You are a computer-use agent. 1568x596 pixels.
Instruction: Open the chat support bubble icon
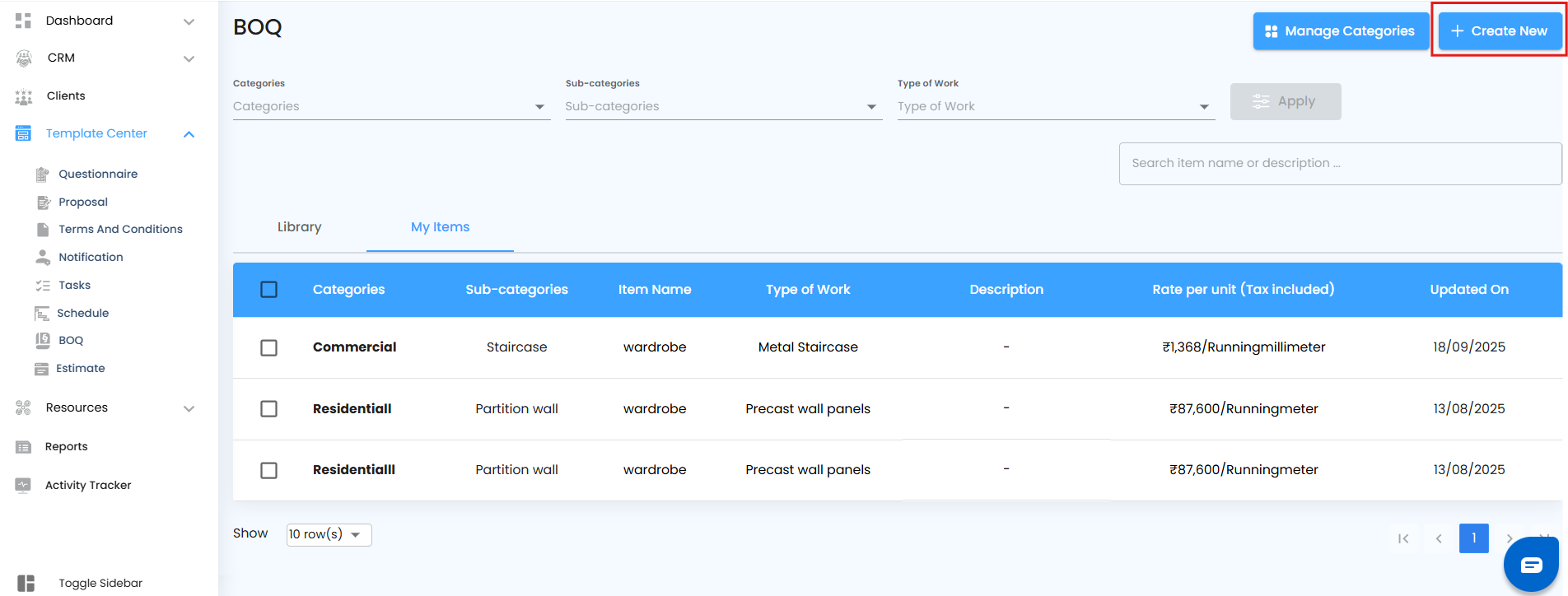click(x=1531, y=565)
